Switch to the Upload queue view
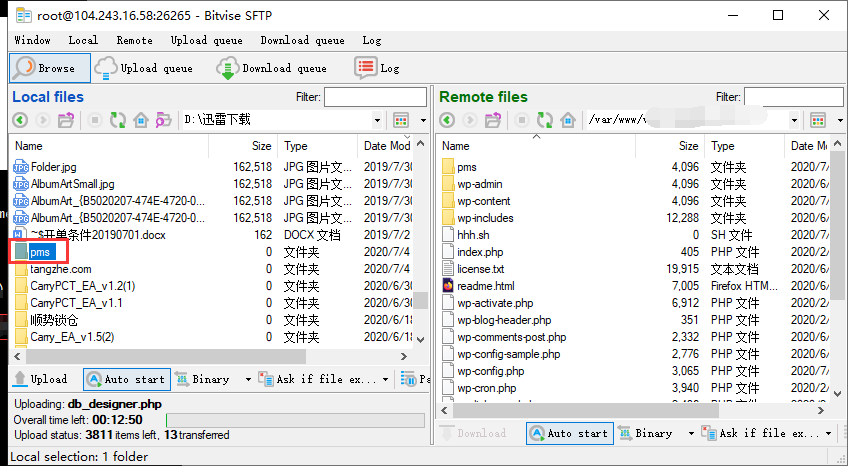855x473 pixels. click(144, 68)
